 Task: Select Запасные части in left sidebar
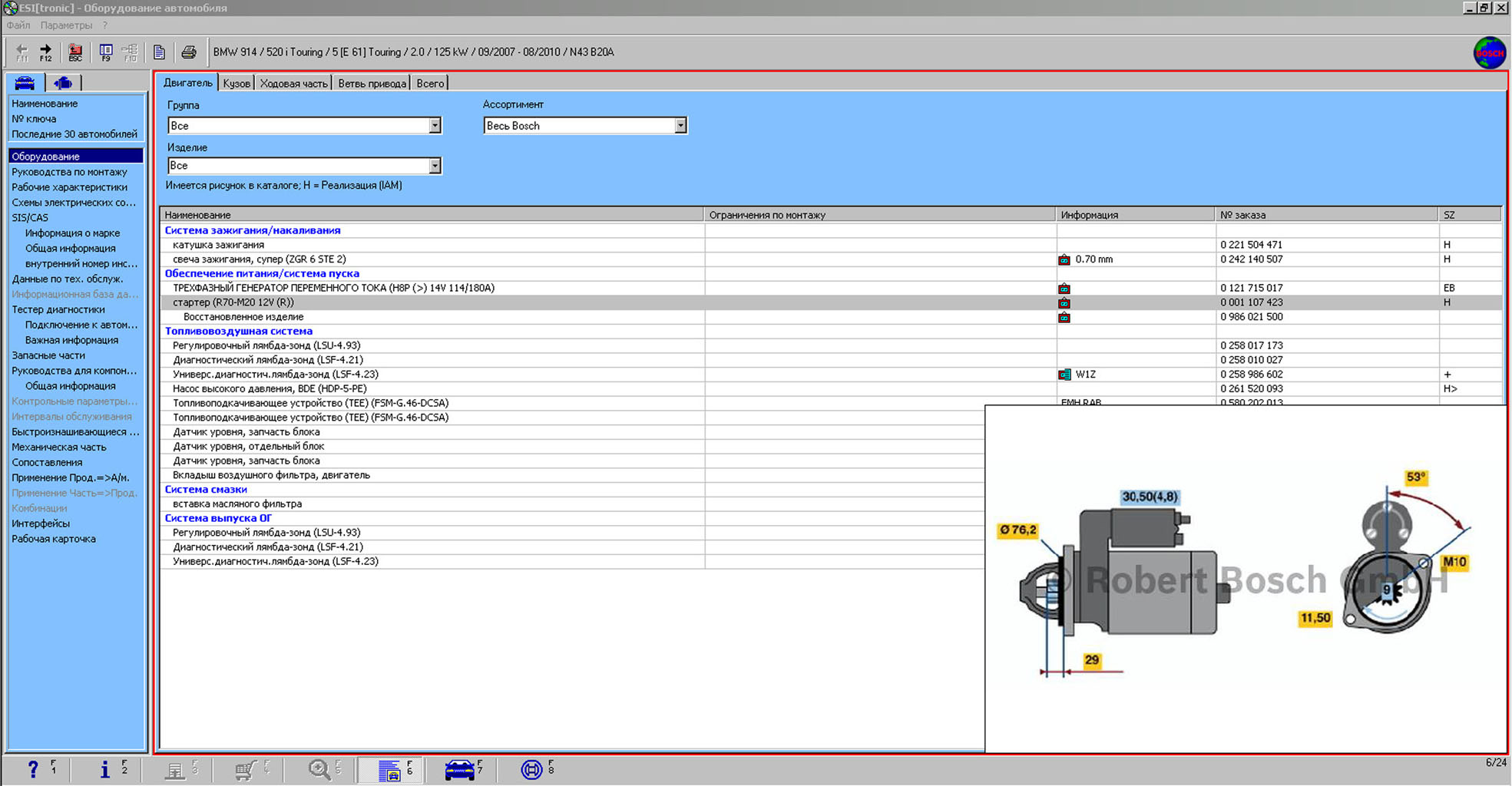pyautogui.click(x=48, y=355)
